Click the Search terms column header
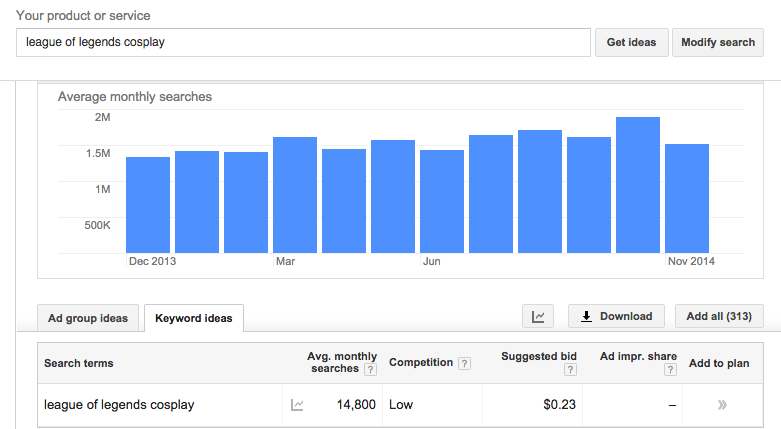 click(79, 363)
